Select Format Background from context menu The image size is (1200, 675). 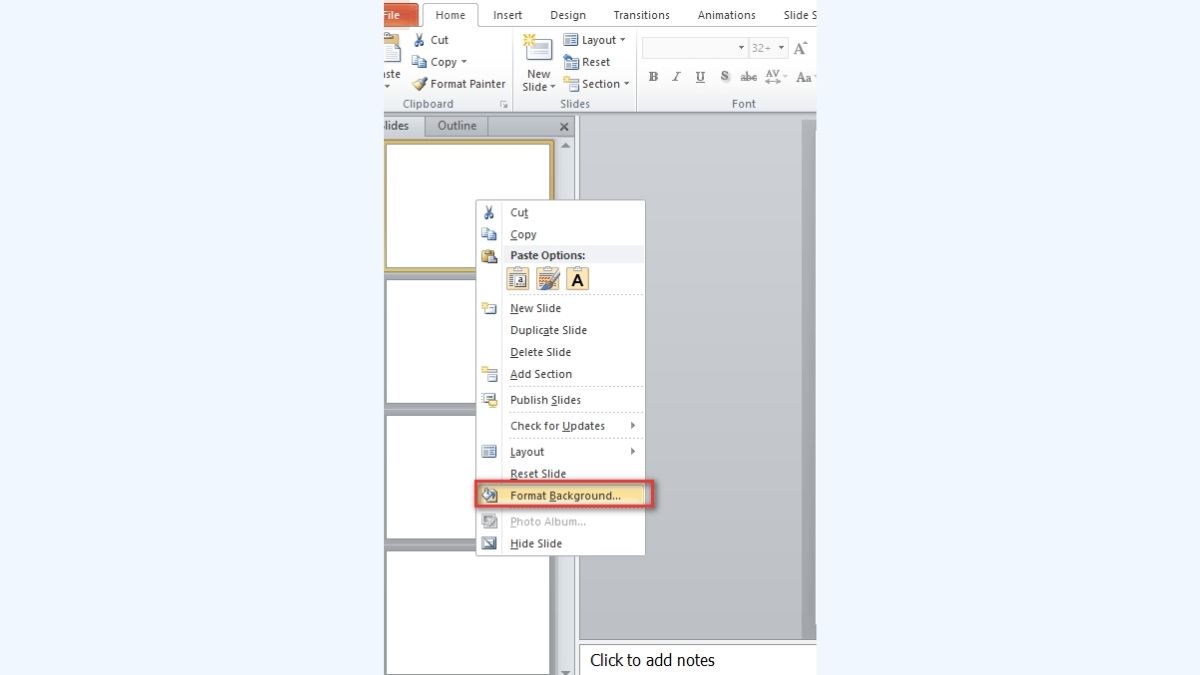(565, 496)
